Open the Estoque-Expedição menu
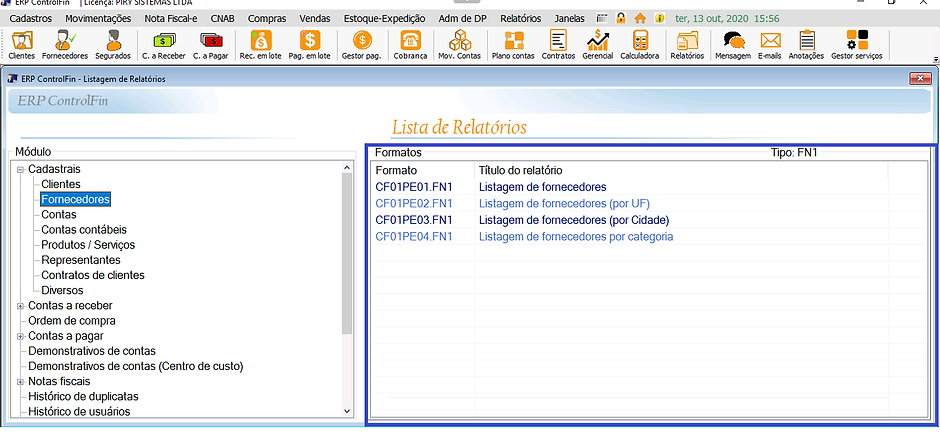The image size is (940, 445). pos(384,19)
